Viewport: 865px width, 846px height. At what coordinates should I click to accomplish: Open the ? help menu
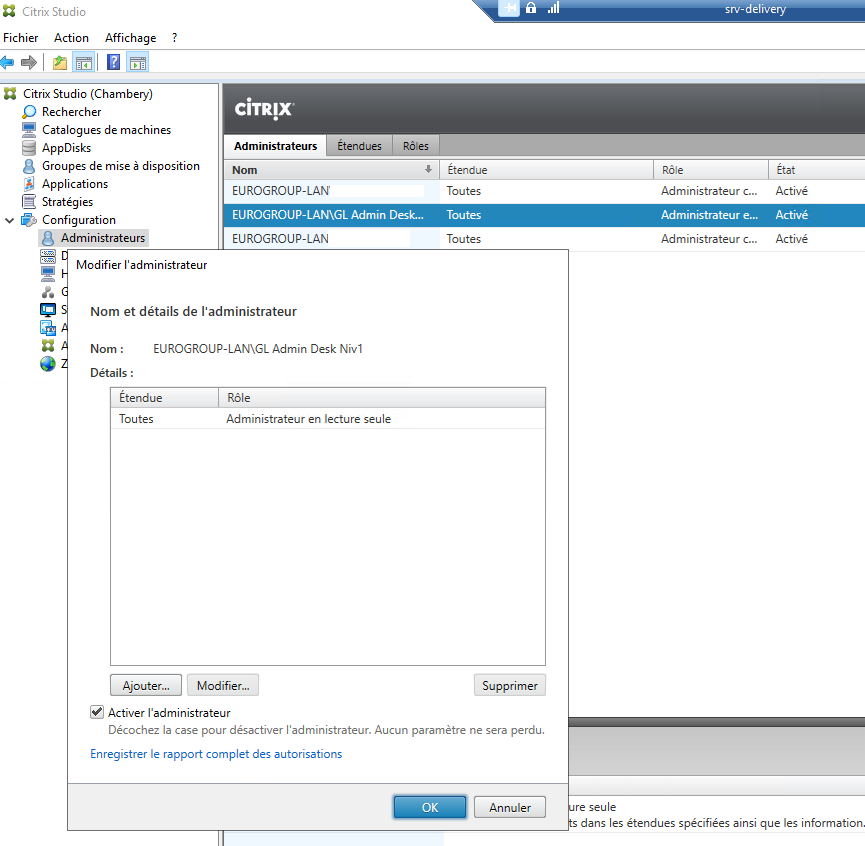(x=174, y=38)
